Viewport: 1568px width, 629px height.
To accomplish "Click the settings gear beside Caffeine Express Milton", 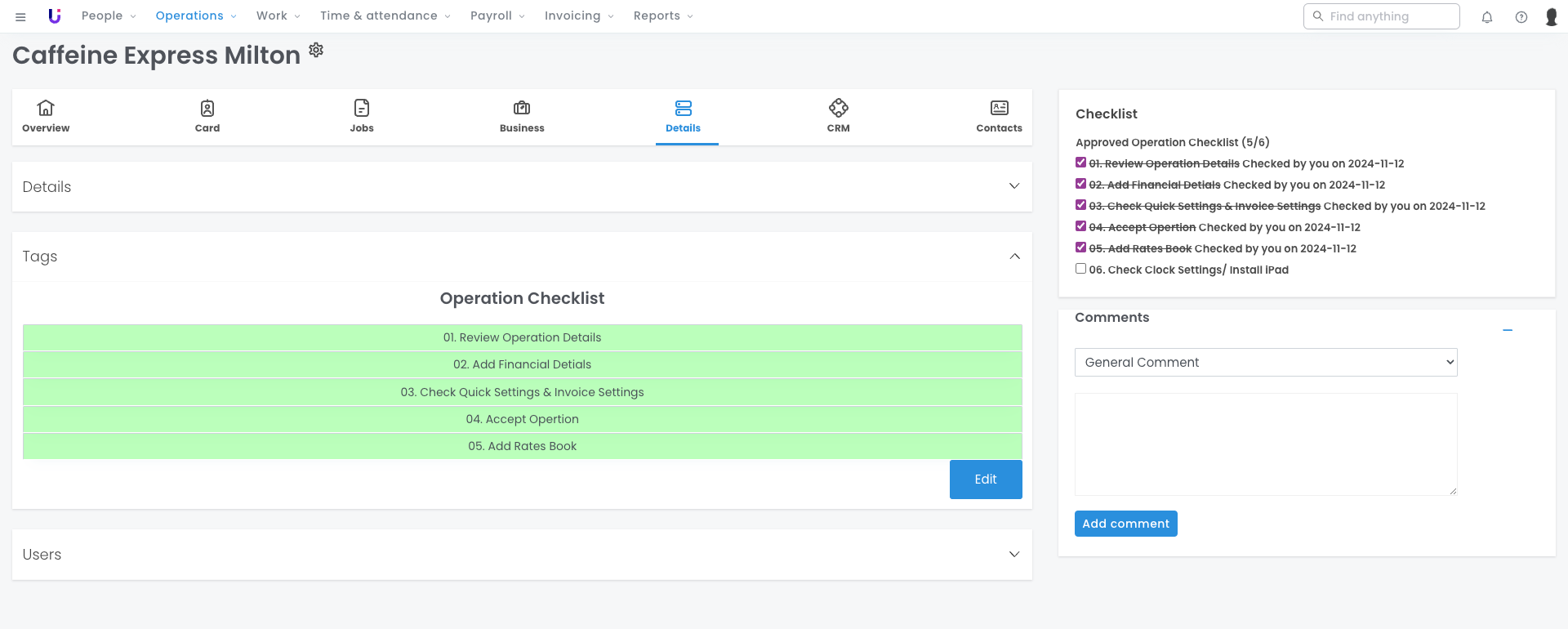I will [316, 51].
